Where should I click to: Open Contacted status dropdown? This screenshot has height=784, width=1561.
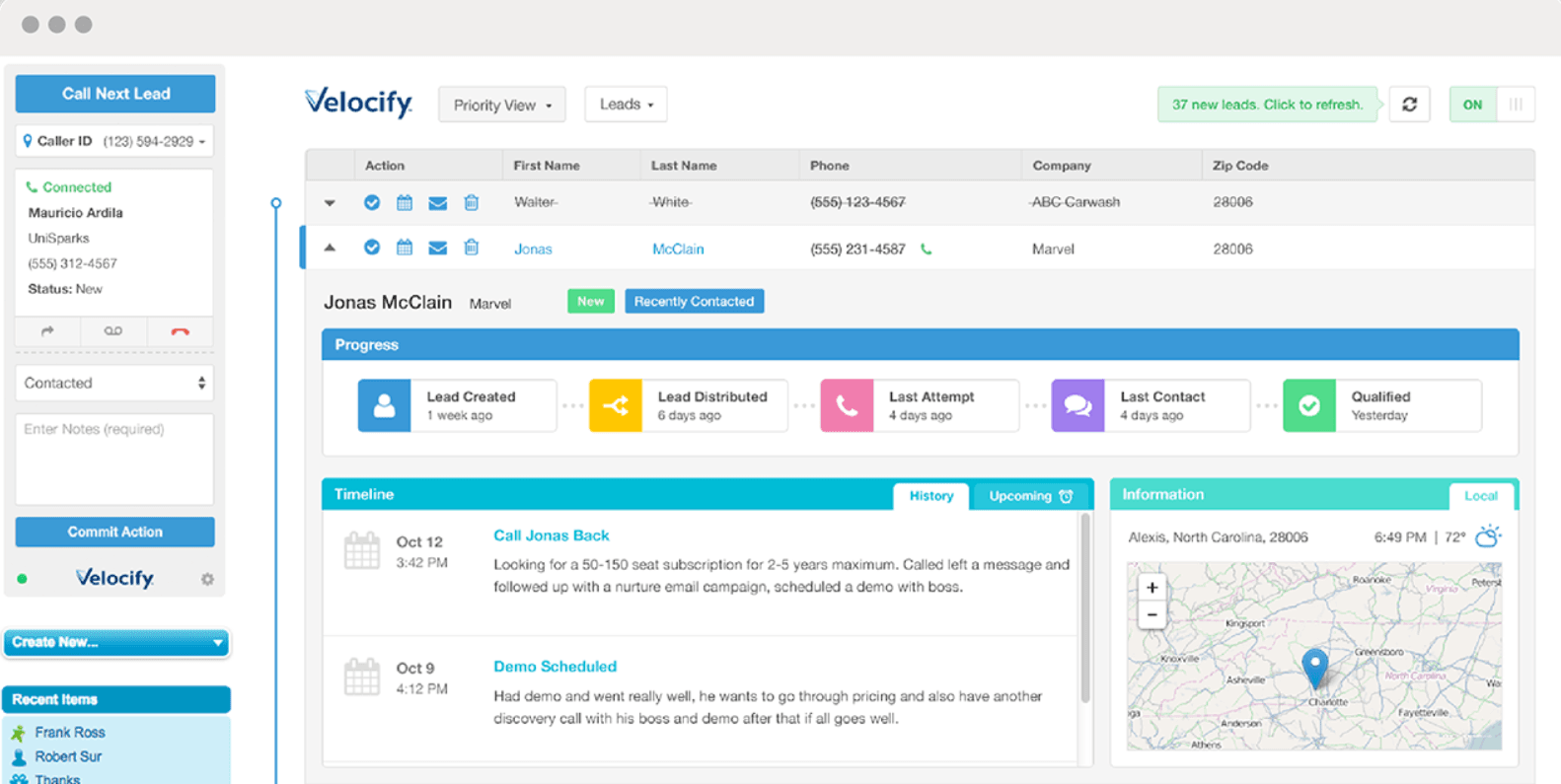tap(114, 383)
